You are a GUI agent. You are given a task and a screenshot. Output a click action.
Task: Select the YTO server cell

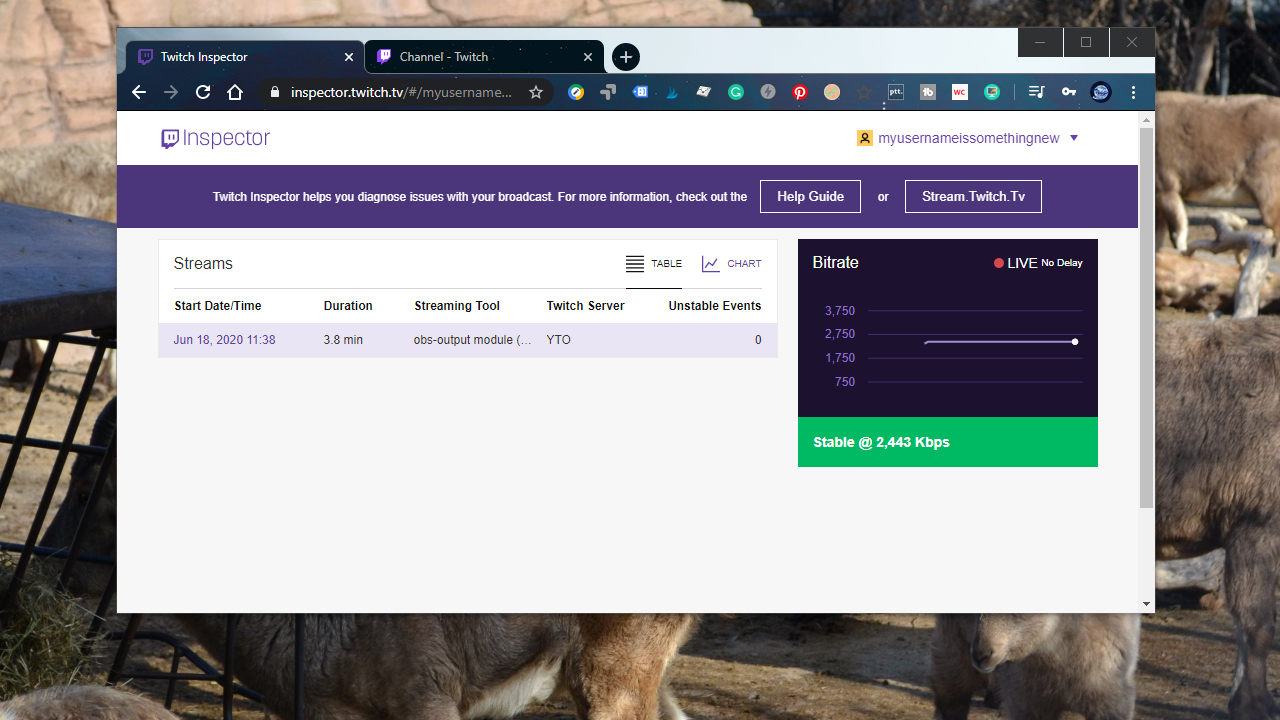559,340
